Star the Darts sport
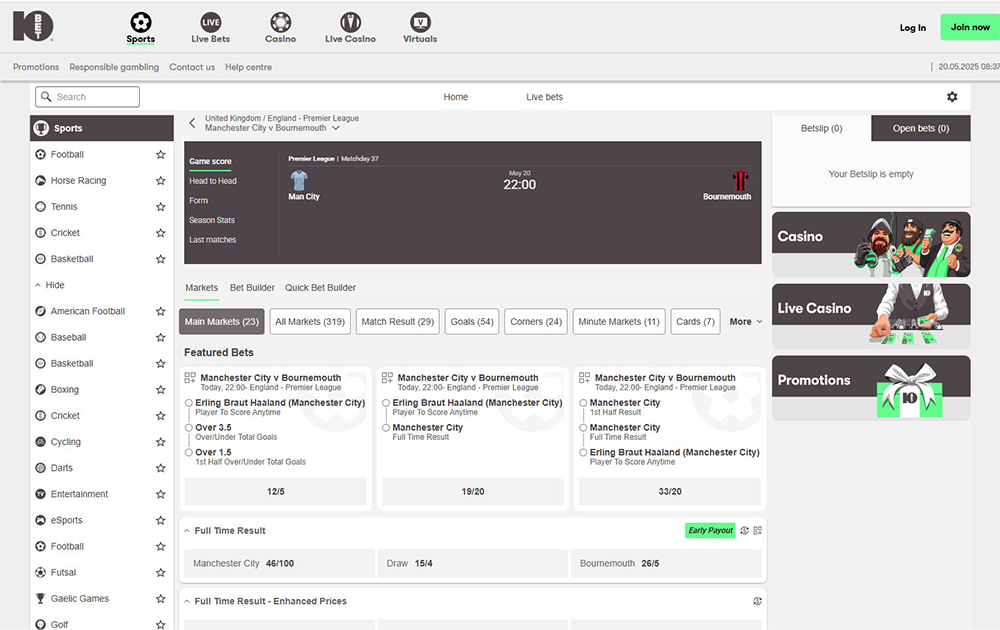 pos(161,468)
